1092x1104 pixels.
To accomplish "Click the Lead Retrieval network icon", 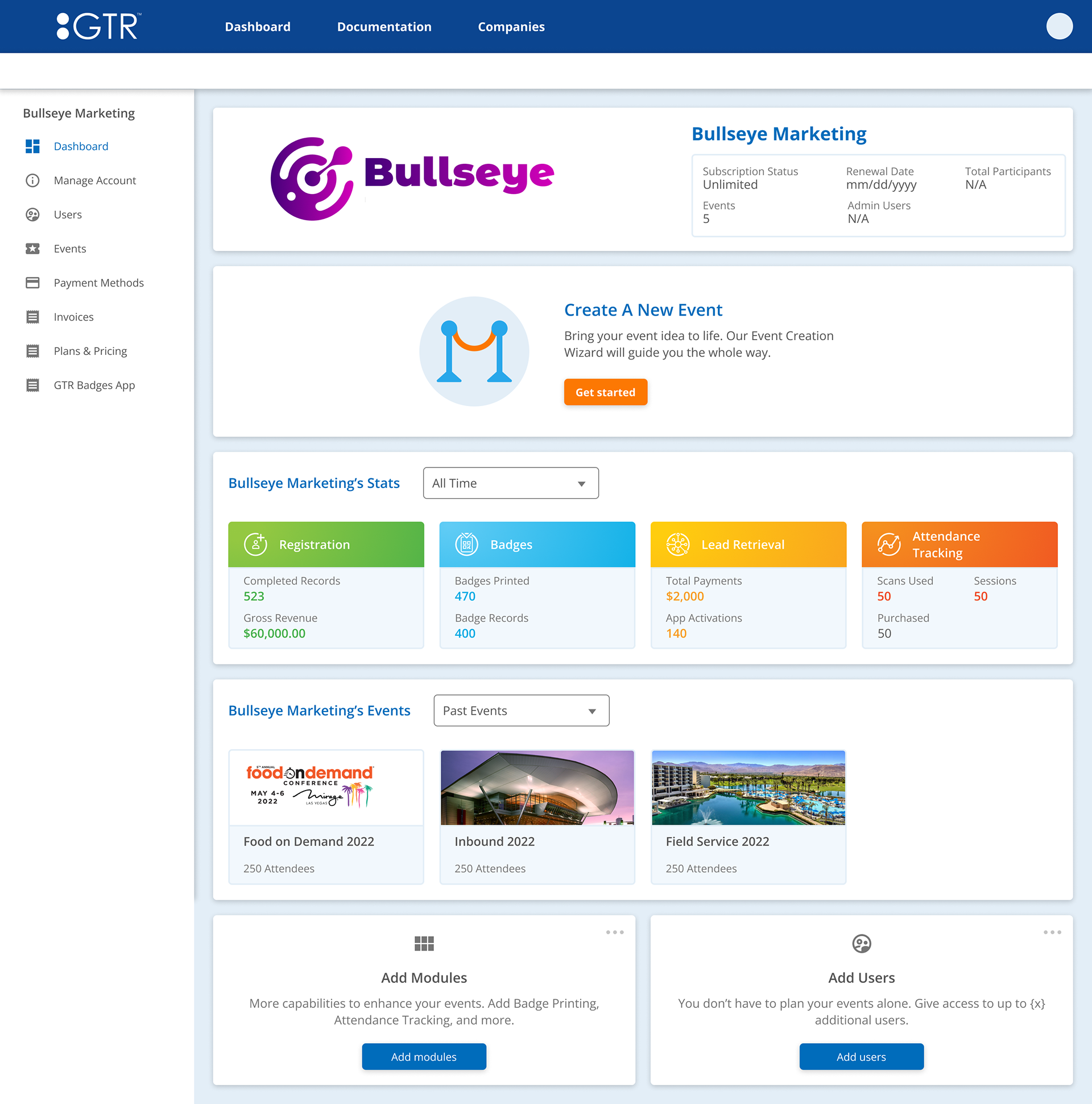I will pos(678,544).
